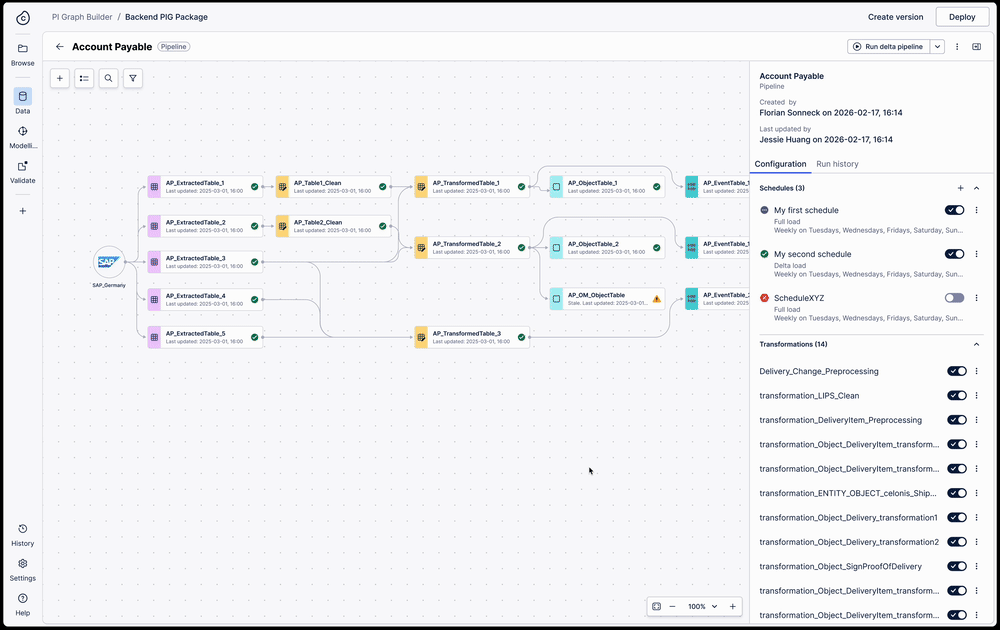
Task: Turn off the My second schedule toggle
Action: pos(953,254)
